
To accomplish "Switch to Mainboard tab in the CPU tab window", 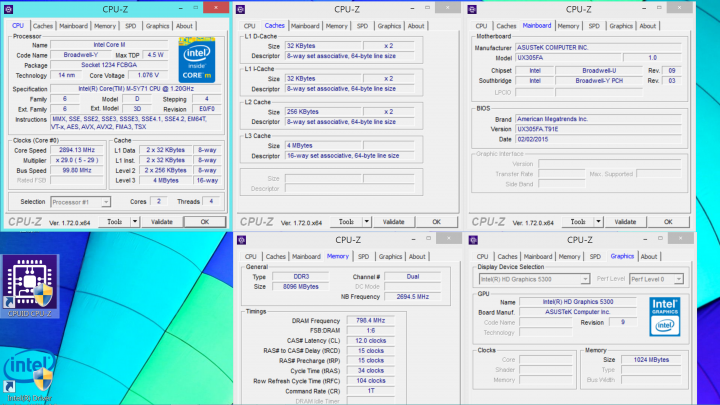I will tap(73, 26).
